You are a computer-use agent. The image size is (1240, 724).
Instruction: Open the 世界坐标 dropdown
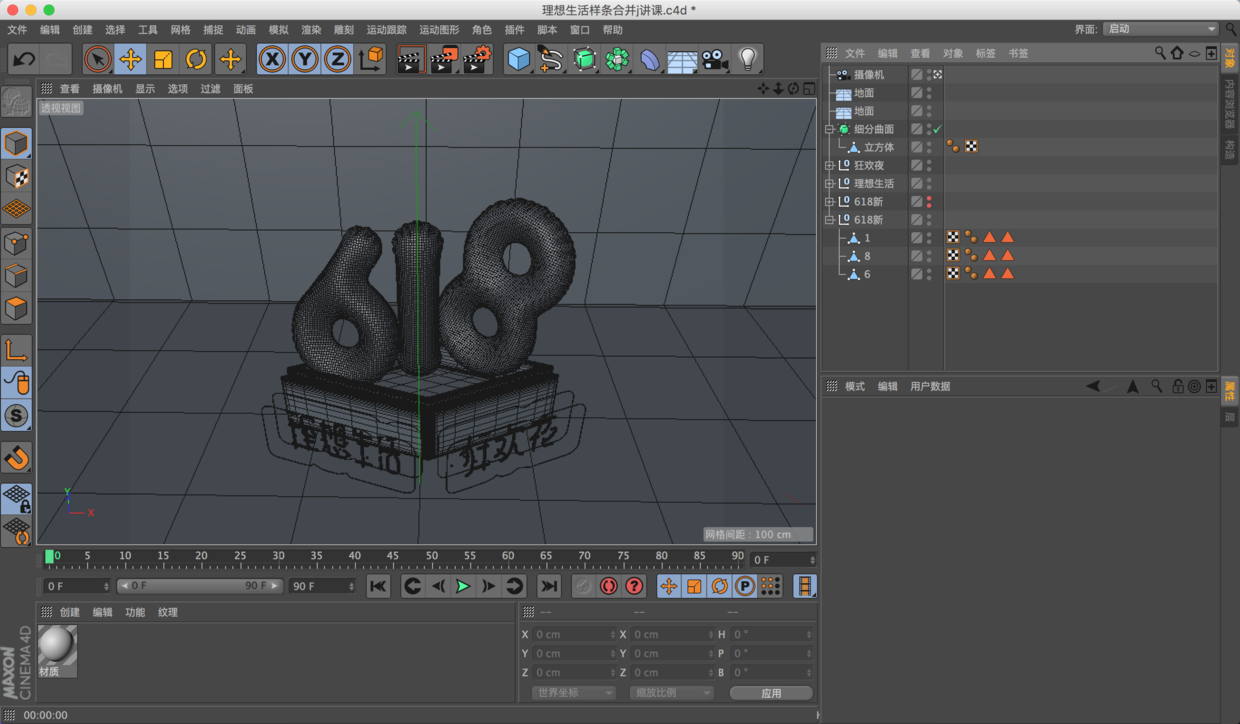573,692
